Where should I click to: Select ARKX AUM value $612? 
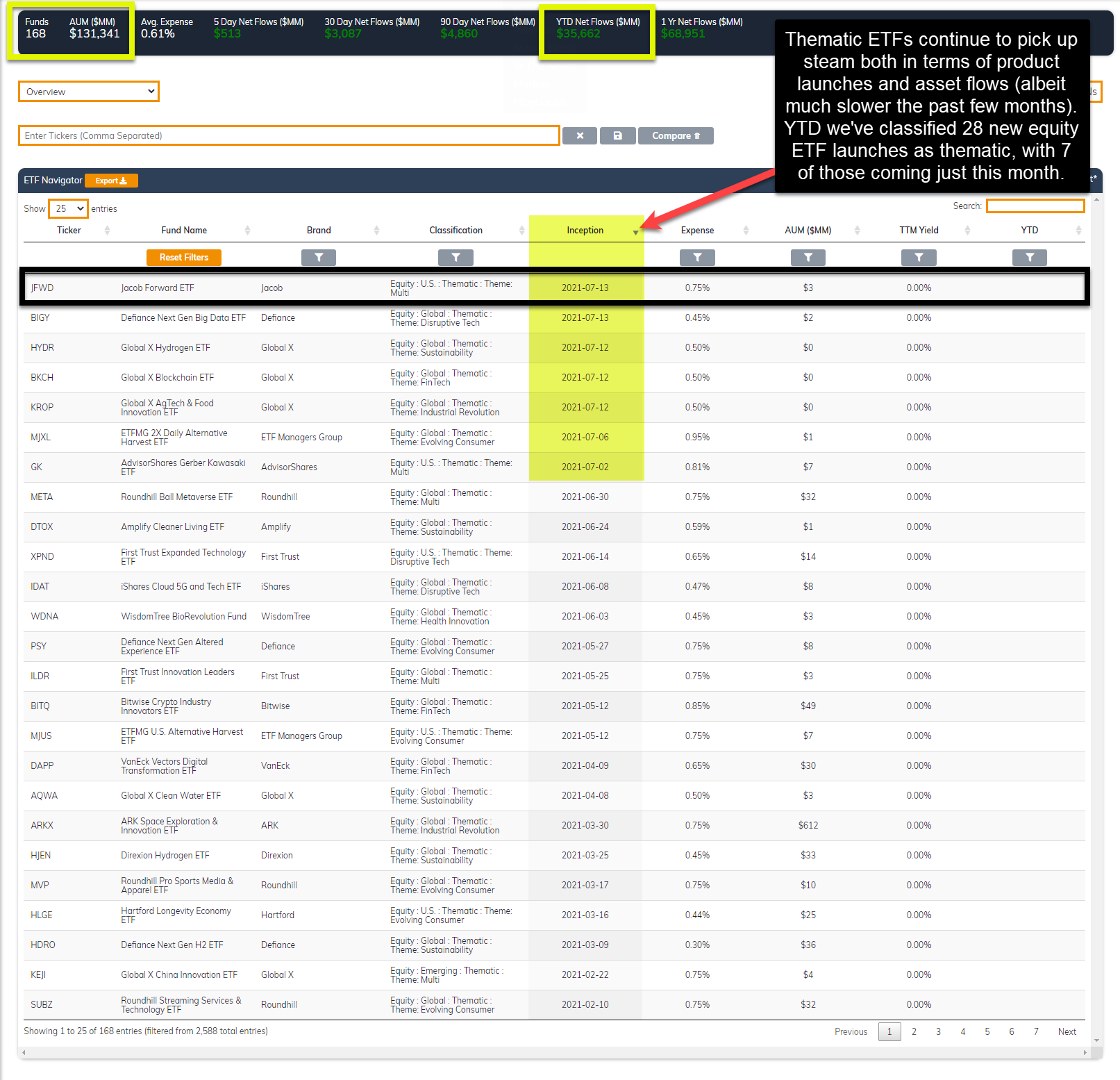click(x=808, y=826)
